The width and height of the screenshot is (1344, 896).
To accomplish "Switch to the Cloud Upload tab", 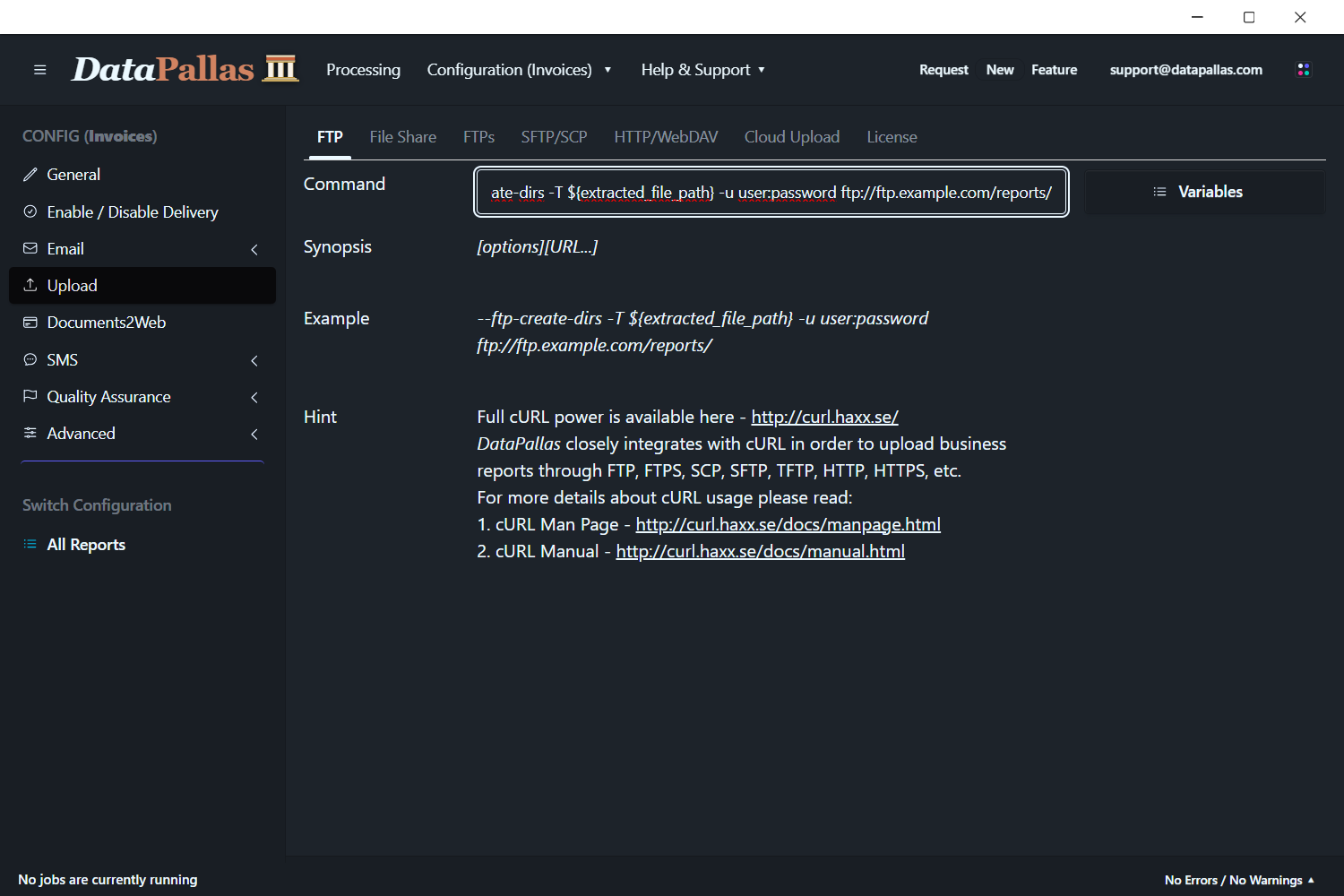I will tap(792, 137).
